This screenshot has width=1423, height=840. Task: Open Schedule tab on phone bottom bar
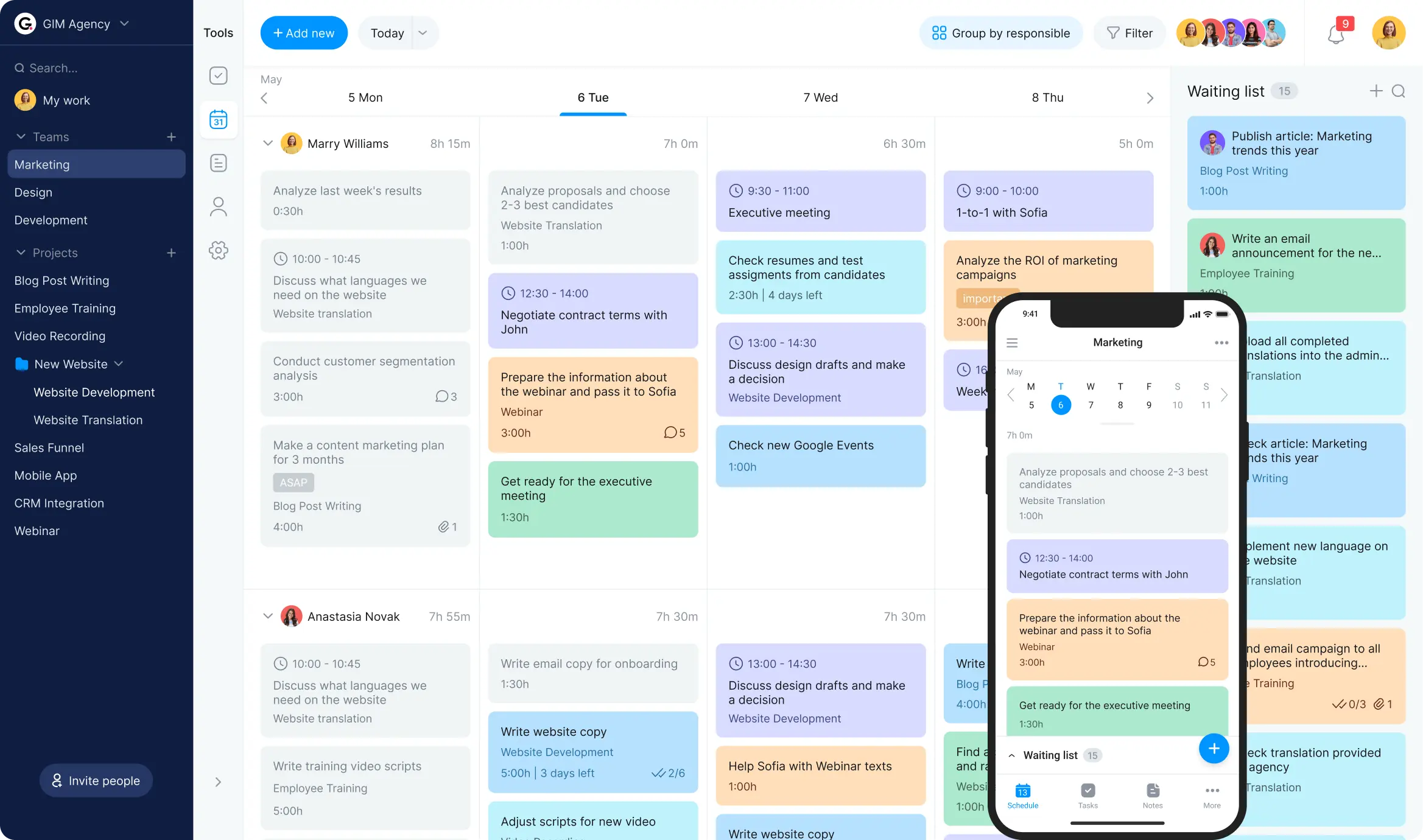pos(1022,796)
